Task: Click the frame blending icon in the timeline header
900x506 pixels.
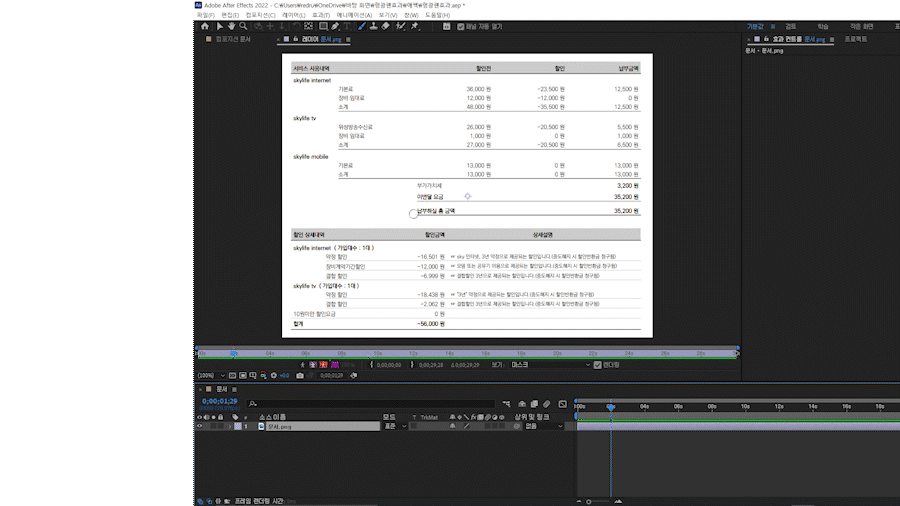Action: coord(534,404)
